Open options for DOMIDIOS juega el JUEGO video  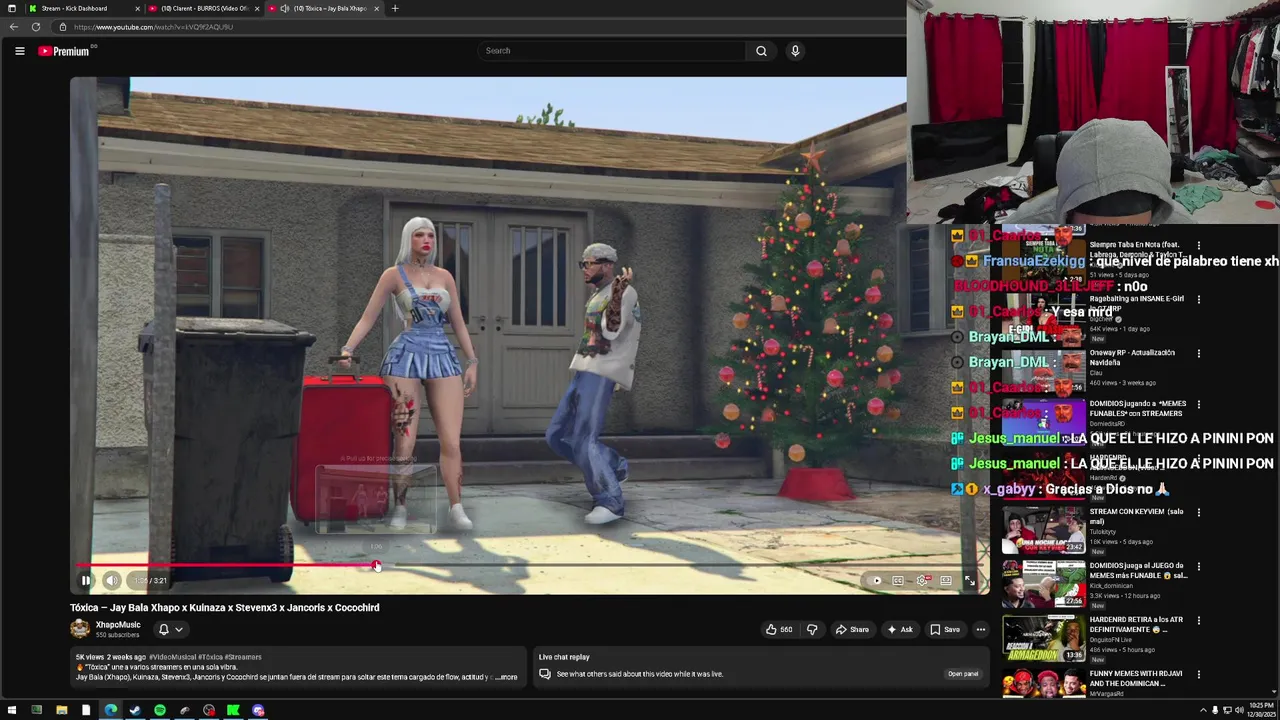tap(1199, 566)
